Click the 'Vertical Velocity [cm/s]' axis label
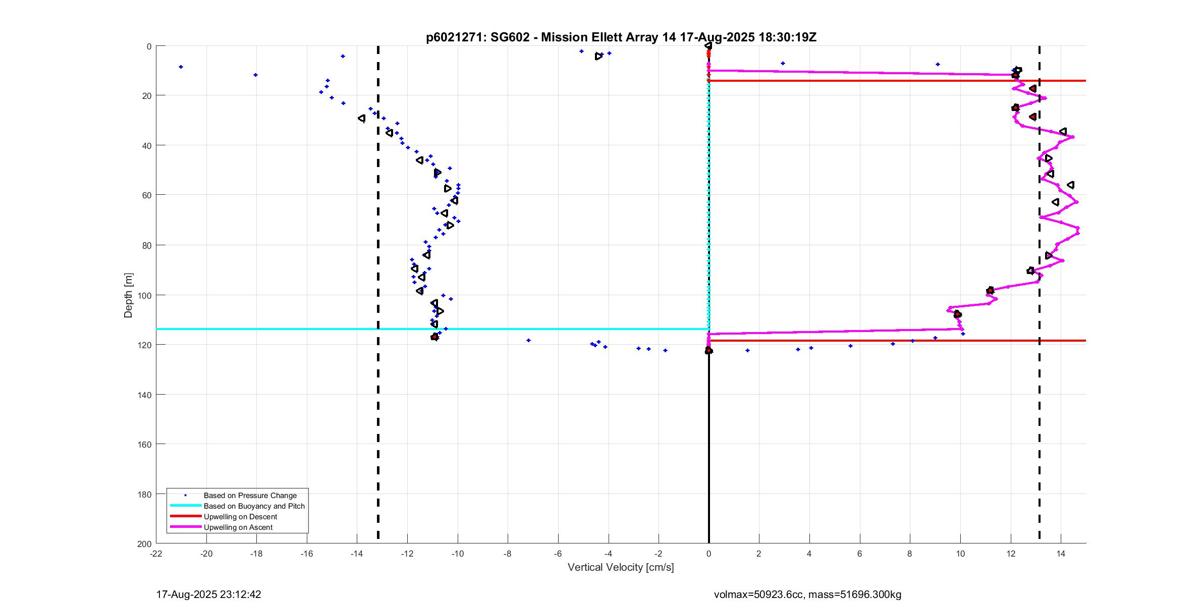Viewport: 1200px width, 611px height. click(621, 568)
